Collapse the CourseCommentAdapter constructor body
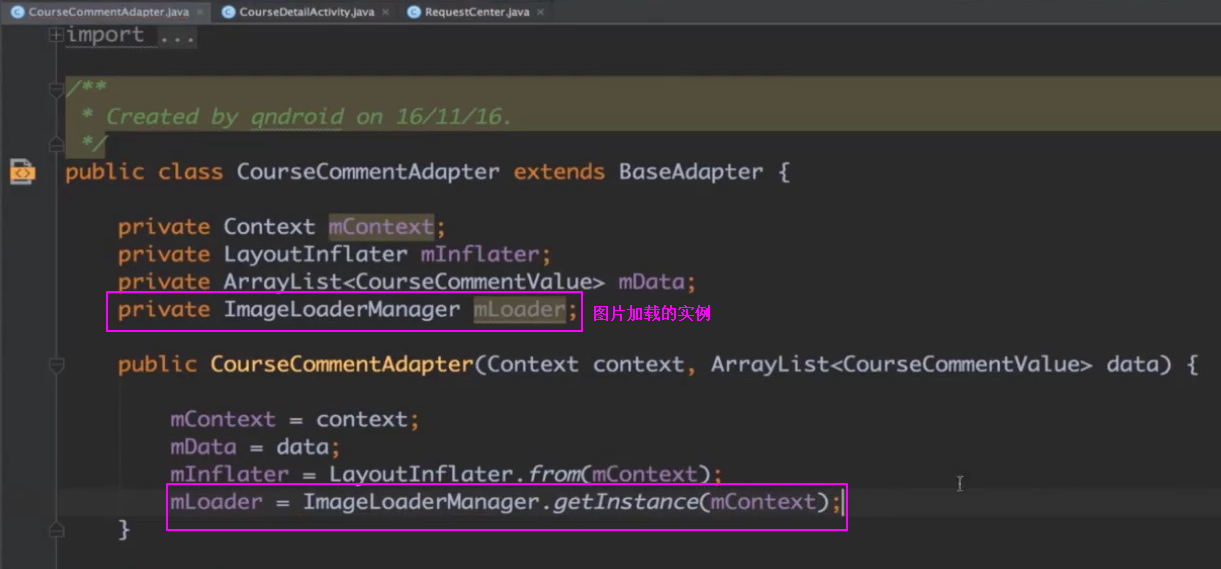 [56, 365]
